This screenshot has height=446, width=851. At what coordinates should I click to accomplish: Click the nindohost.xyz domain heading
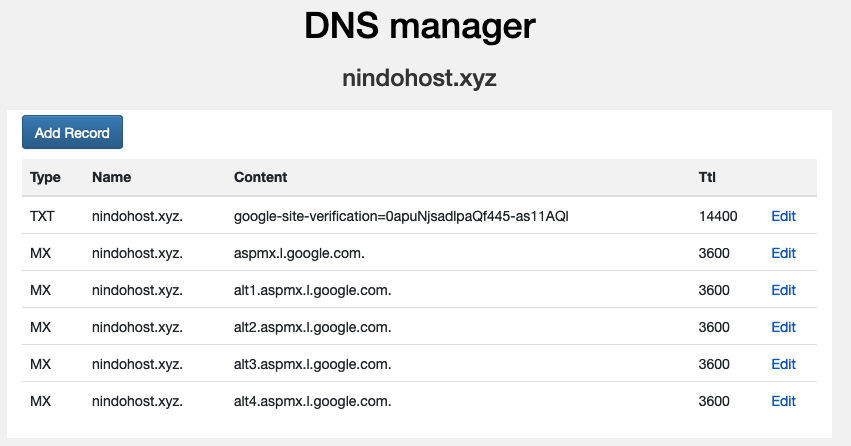[x=419, y=78]
